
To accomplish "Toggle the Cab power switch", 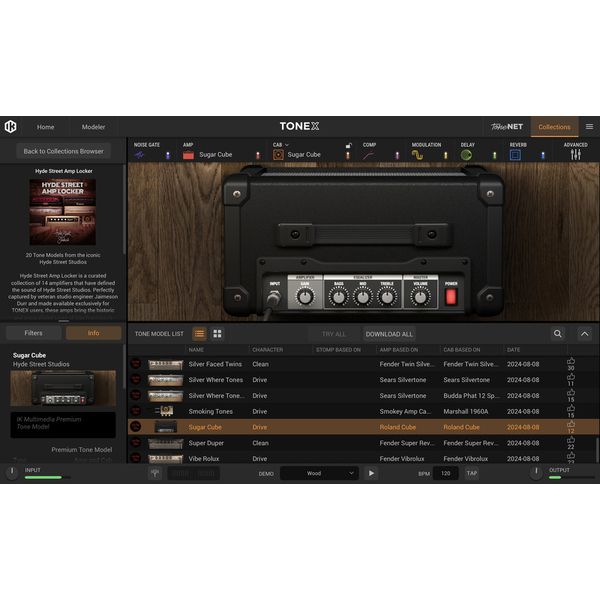I will coord(348,155).
